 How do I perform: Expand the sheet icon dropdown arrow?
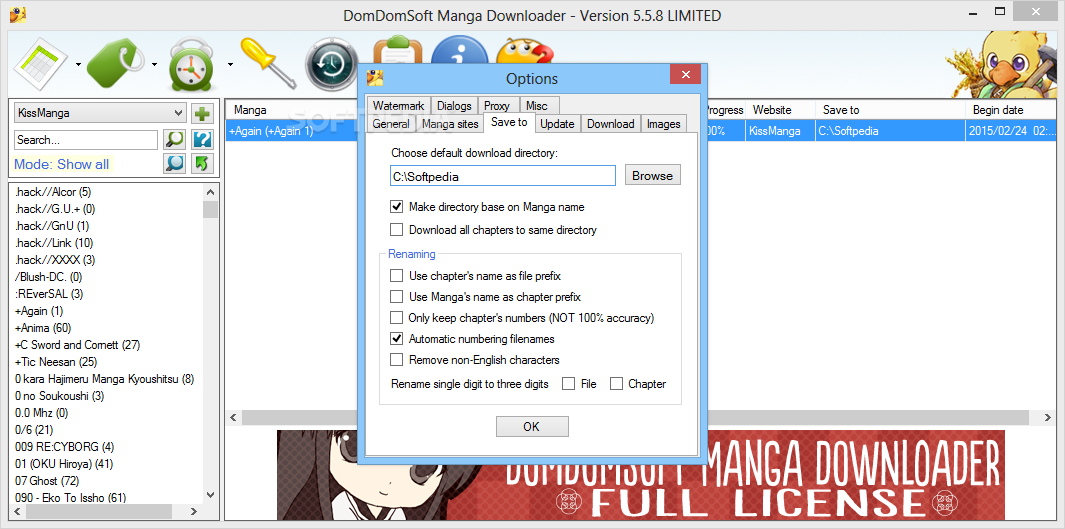[78, 65]
